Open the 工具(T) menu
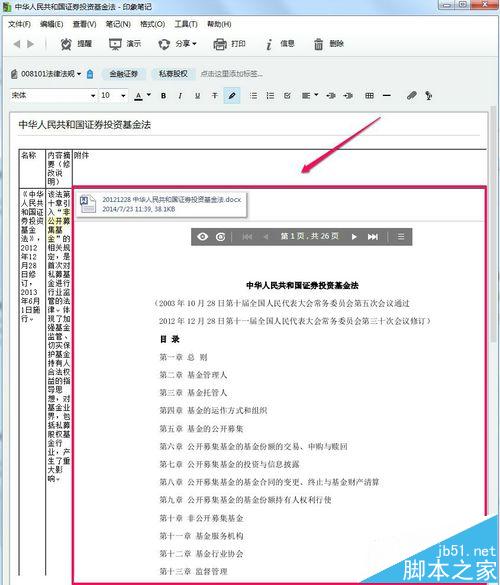This screenshot has width=500, height=585. (186, 24)
